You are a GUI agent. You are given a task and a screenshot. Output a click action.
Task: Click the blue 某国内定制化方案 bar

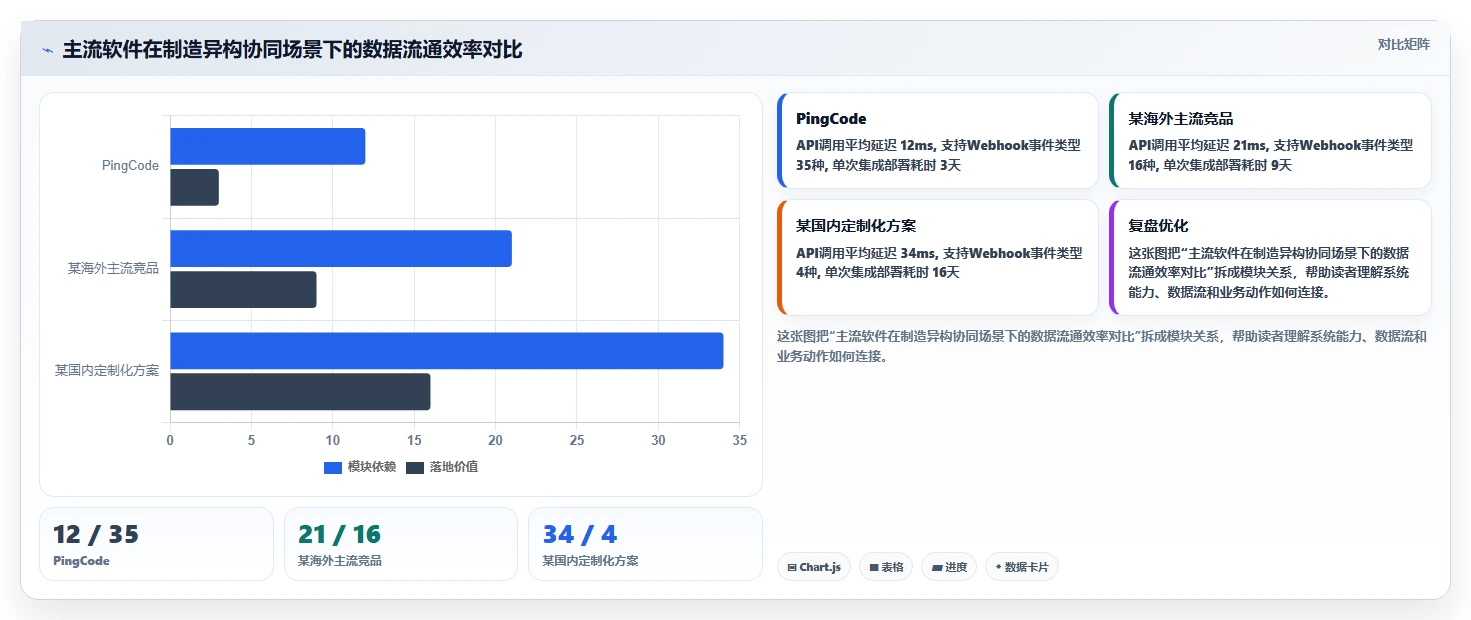point(446,351)
